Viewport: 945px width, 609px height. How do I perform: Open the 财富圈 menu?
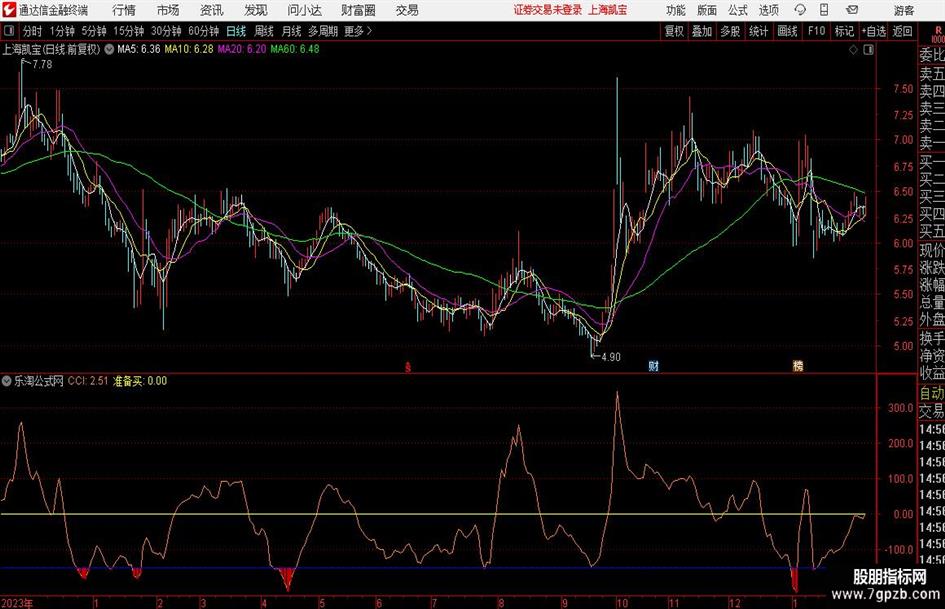pos(358,10)
